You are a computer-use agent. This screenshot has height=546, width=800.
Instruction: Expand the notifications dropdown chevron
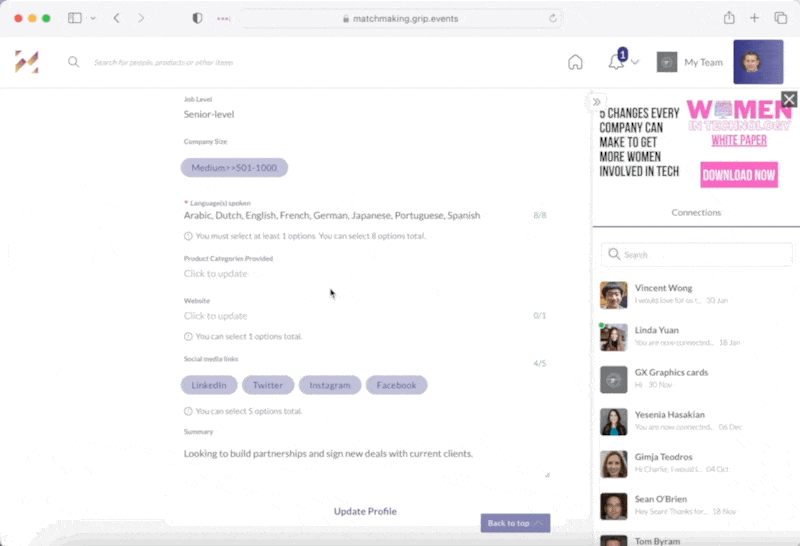tap(635, 63)
